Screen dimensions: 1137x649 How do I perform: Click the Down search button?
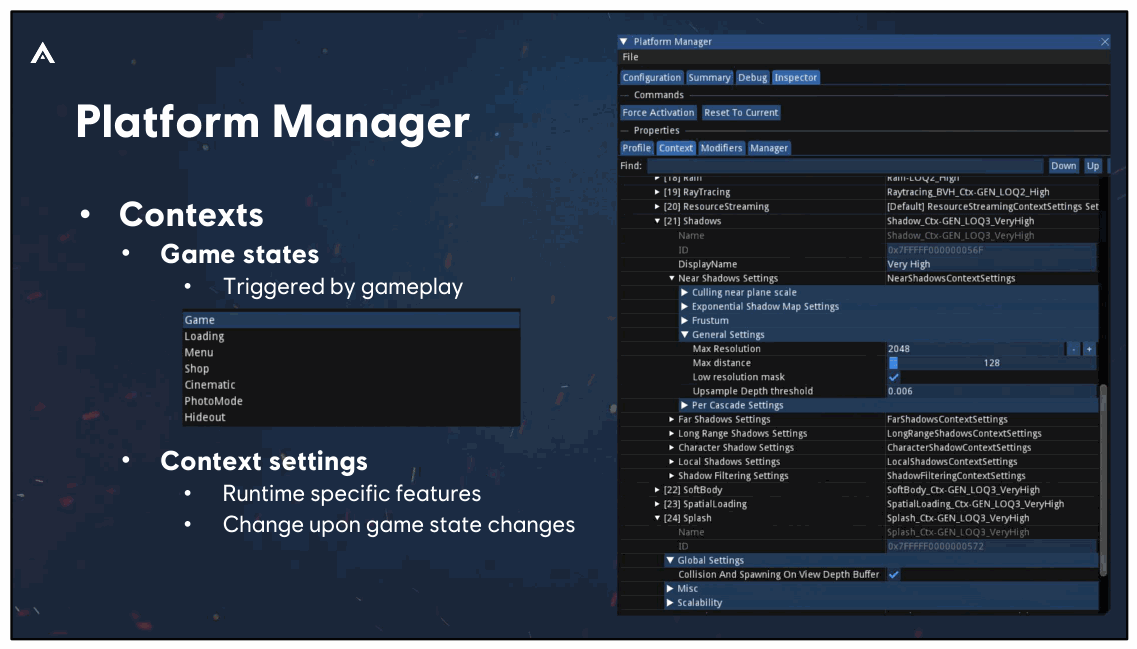point(1064,166)
